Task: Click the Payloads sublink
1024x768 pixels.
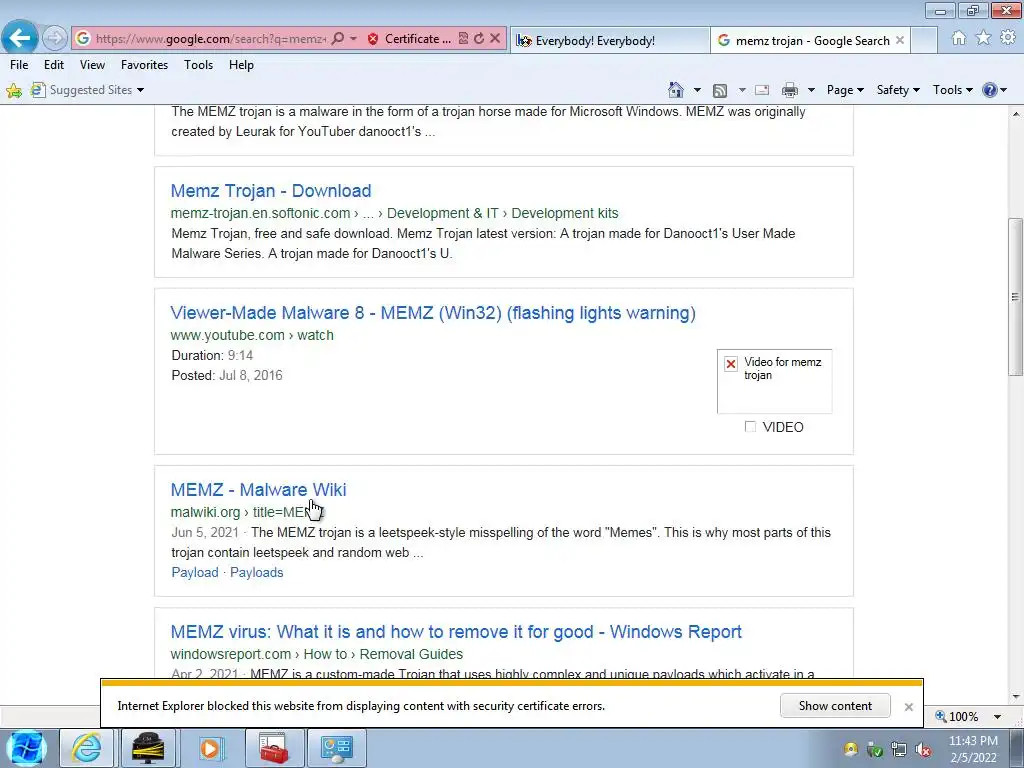Action: pyautogui.click(x=257, y=572)
